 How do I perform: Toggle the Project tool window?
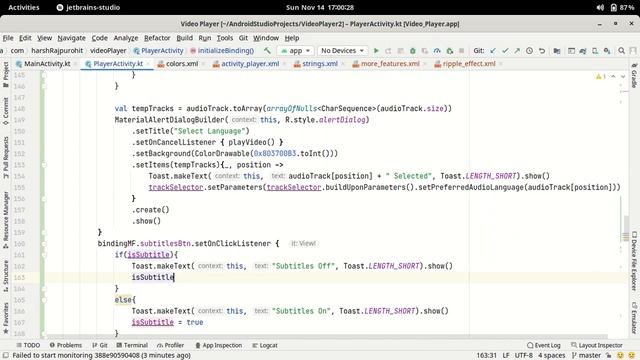pos(6,74)
